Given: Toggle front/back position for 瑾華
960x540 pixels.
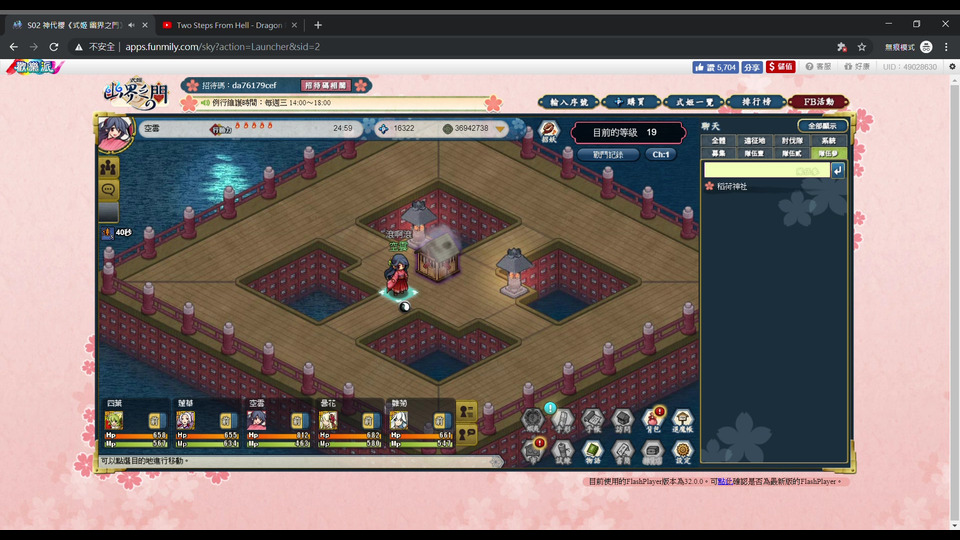Looking at the screenshot, I should click(x=226, y=421).
